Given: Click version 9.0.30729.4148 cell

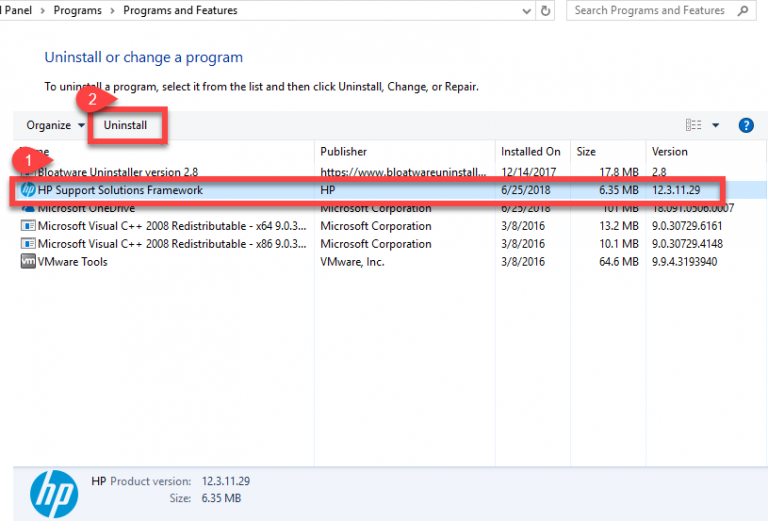Looking at the screenshot, I should pyautogui.click(x=687, y=244).
